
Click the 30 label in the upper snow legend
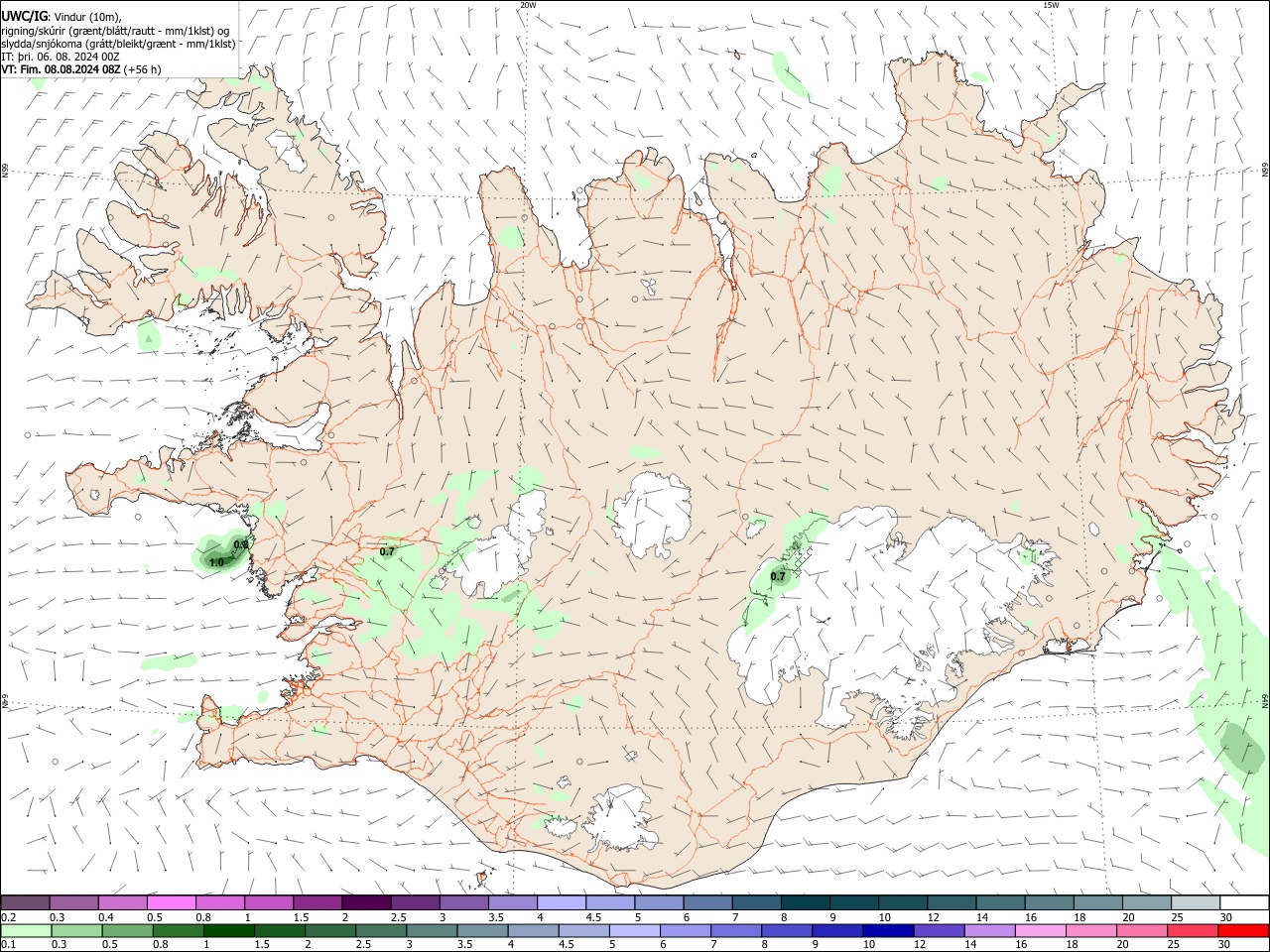(1226, 917)
